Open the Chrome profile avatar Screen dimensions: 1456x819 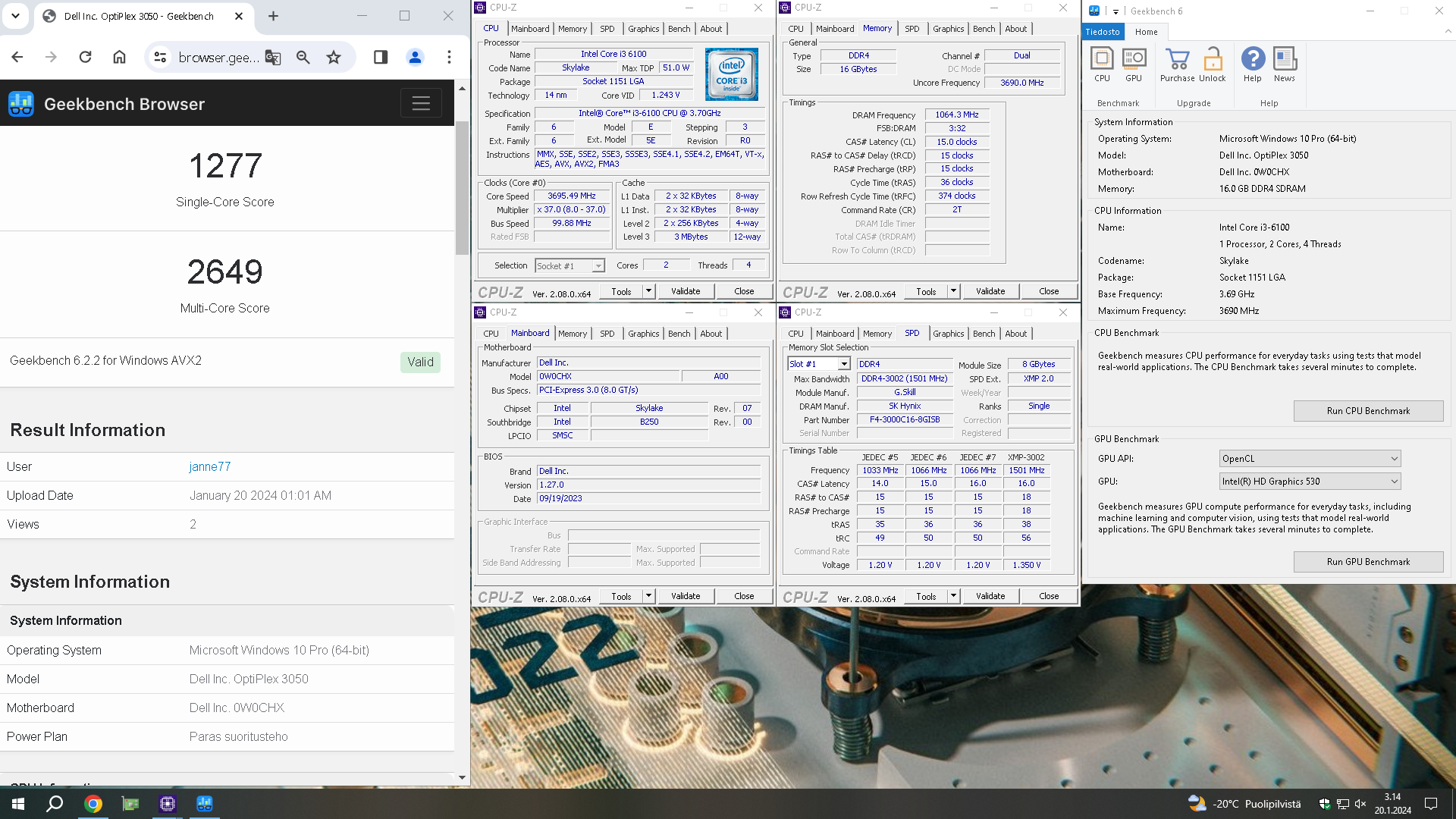click(415, 57)
